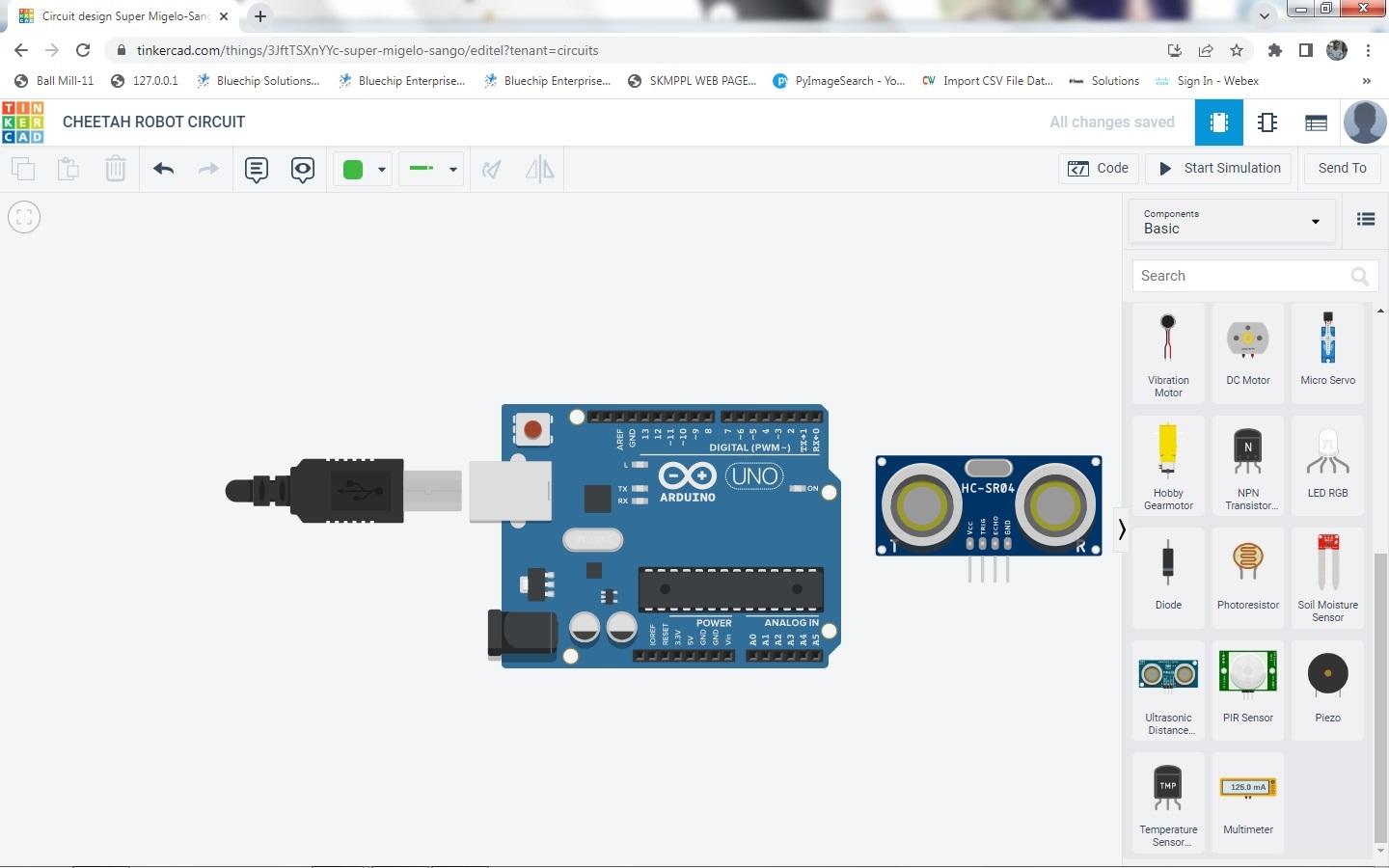
Task: Open the Code editor
Action: (1099, 168)
